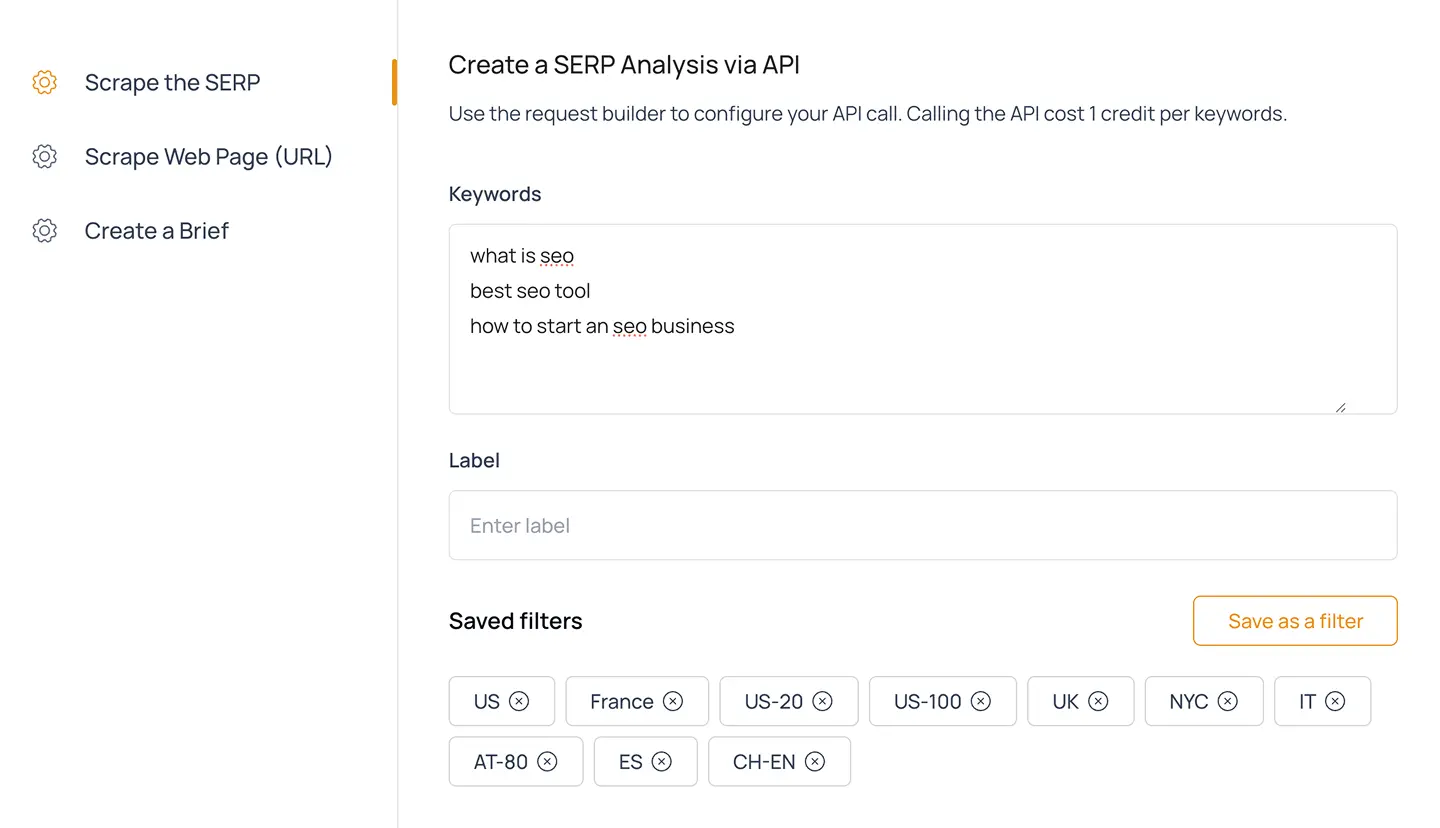
Task: Switch to the Create a Brief section
Action: coord(156,231)
